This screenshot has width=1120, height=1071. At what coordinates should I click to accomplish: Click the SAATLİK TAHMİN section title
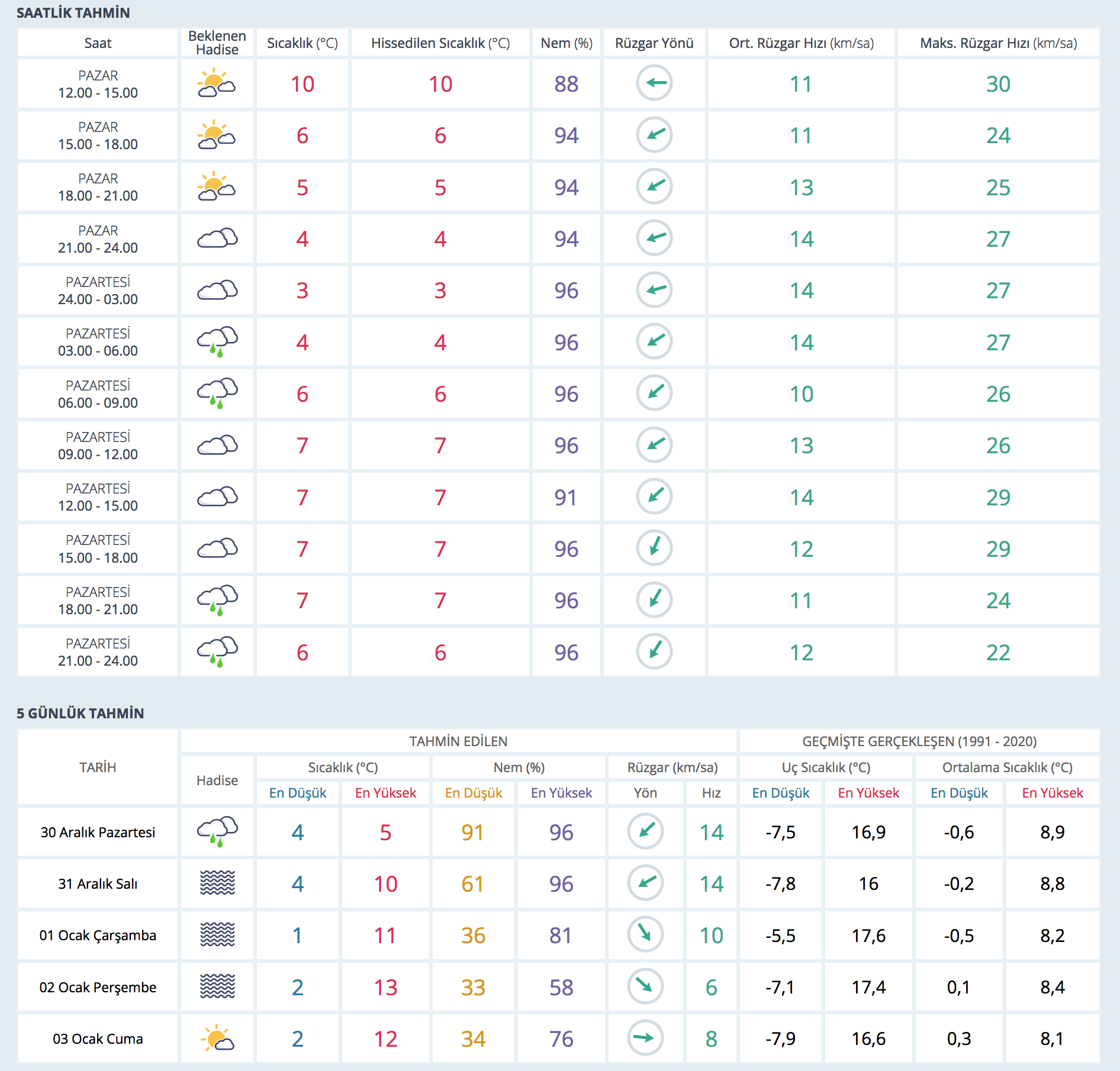coord(73,13)
